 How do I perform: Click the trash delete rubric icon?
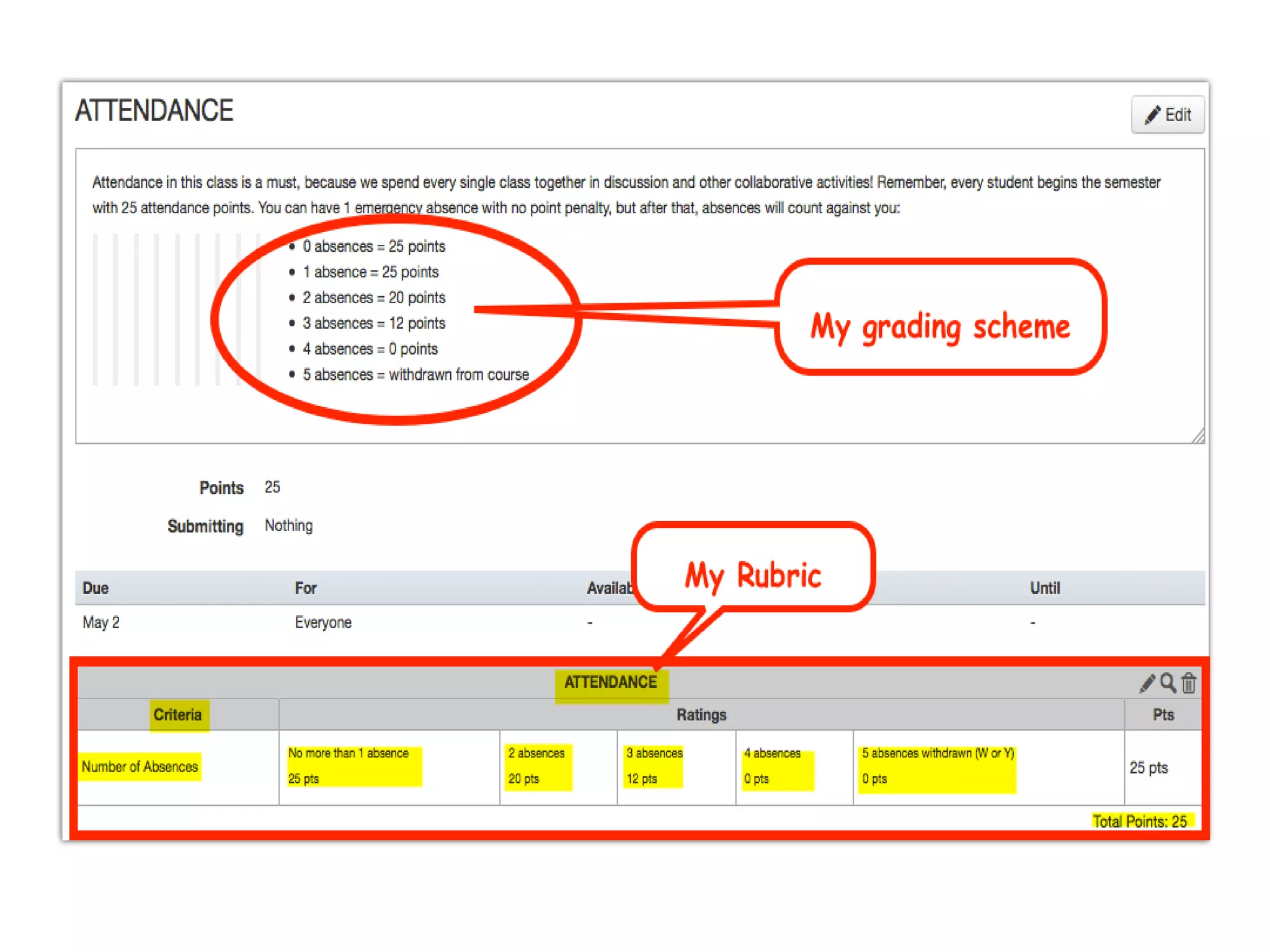pyautogui.click(x=1189, y=683)
